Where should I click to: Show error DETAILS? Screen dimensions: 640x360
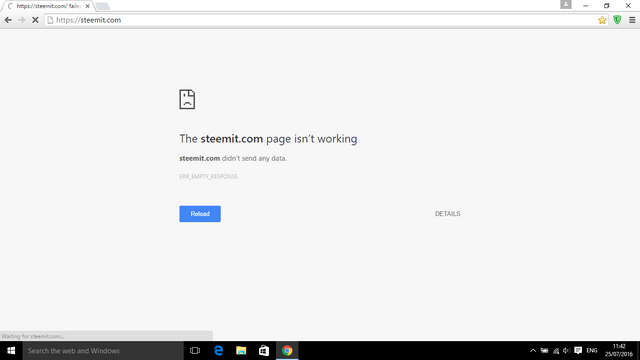pos(447,214)
